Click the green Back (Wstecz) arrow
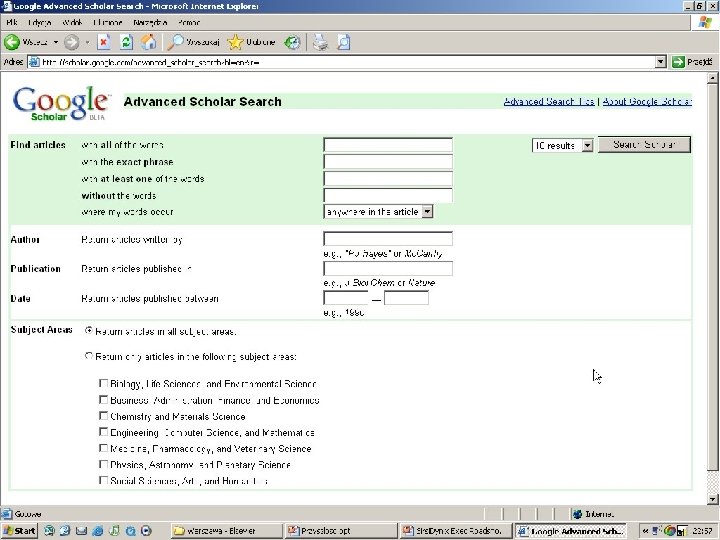This screenshot has height=540, width=720. click(12, 42)
